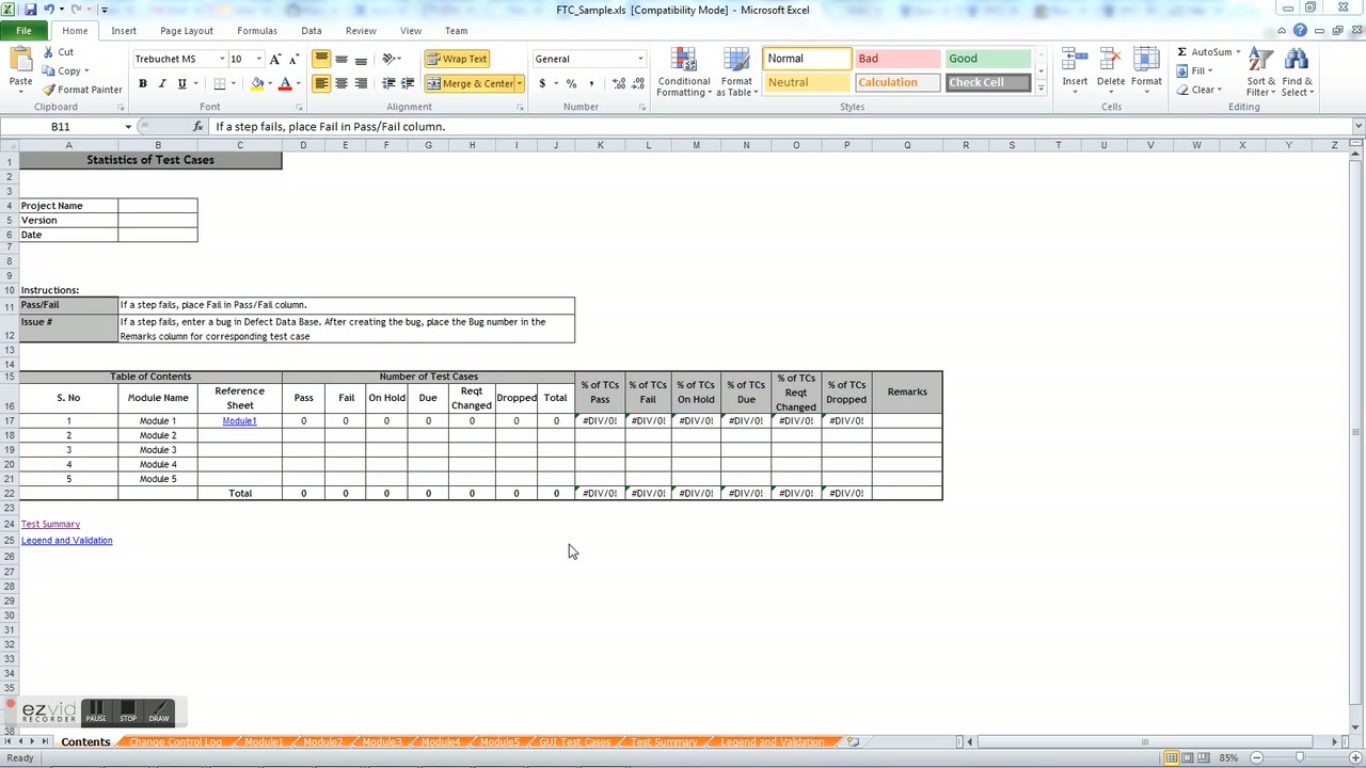
Task: Click the Insert cells icon
Action: pyautogui.click(x=1075, y=60)
